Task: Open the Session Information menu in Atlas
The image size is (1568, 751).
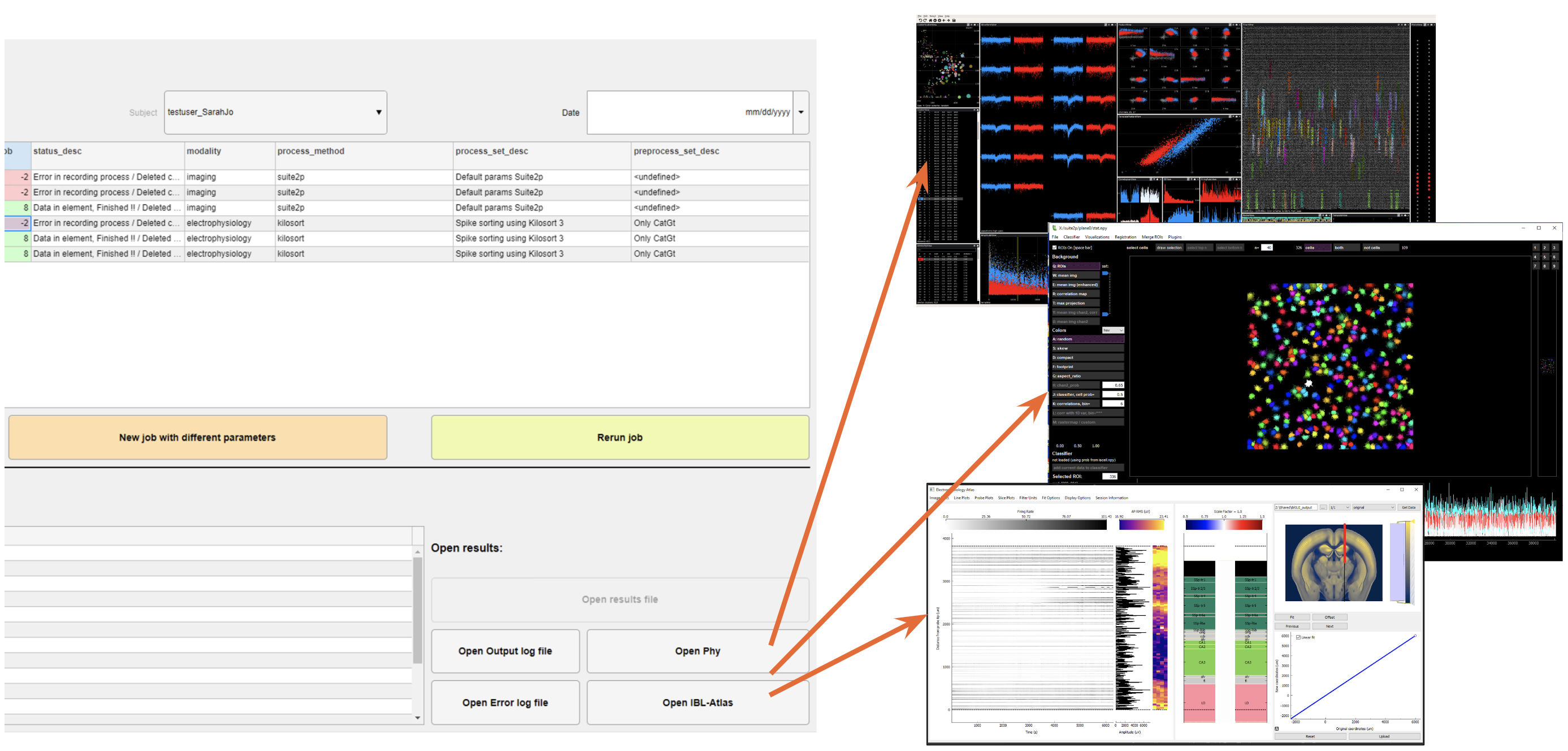Action: coord(1111,498)
